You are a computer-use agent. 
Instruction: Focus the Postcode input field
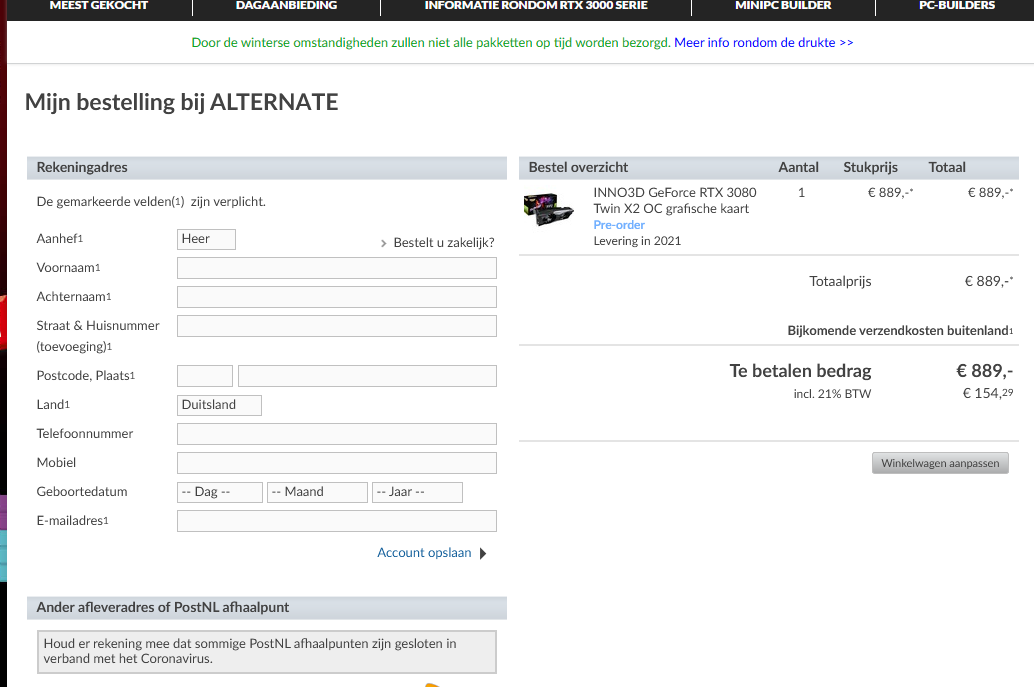204,376
